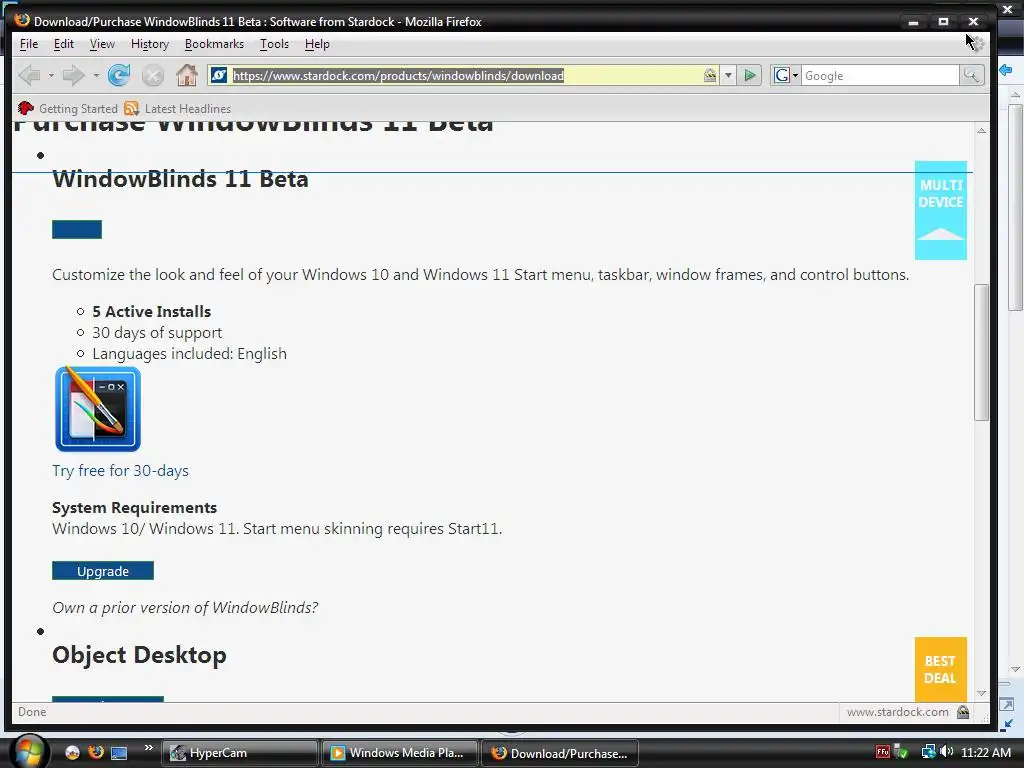
Task: Click the 30 days of support text
Action: point(157,332)
